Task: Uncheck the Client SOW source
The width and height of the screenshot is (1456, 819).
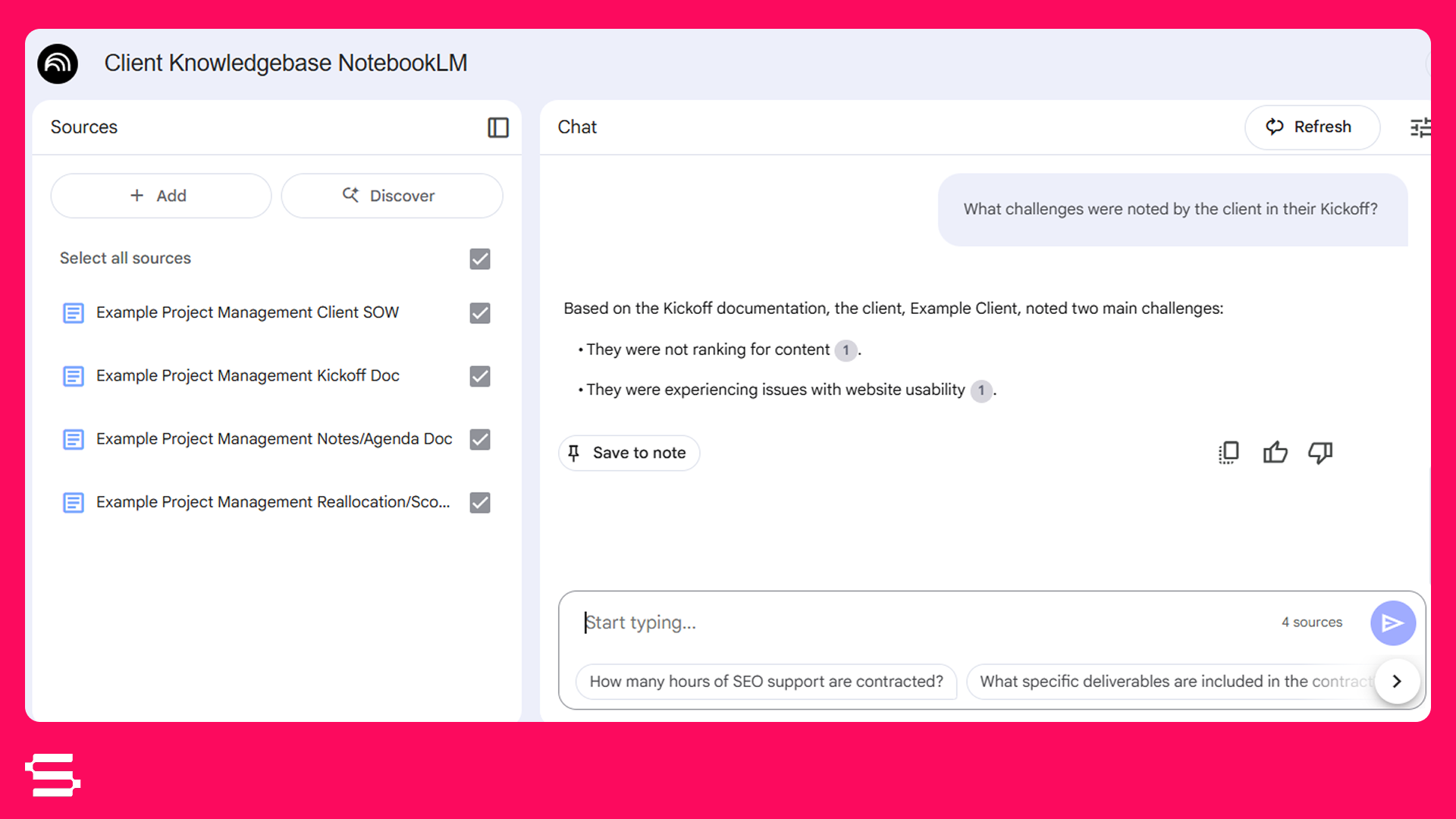Action: [480, 313]
